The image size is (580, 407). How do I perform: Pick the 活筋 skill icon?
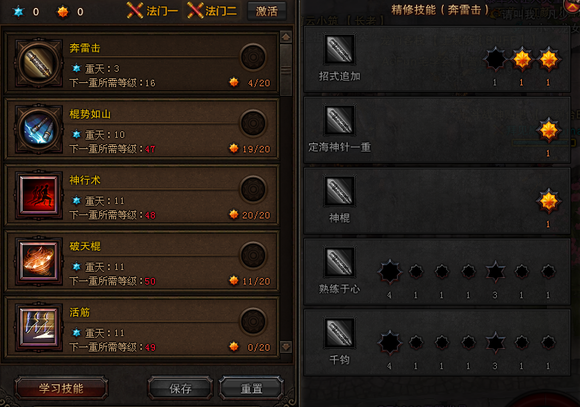(38, 327)
